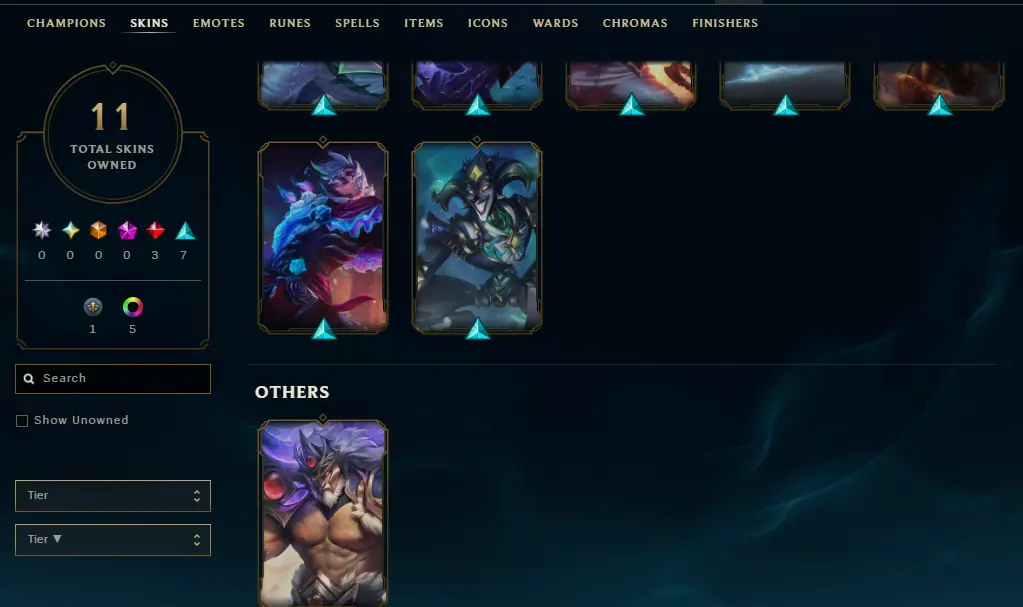Open the Tier ▼ sorting dropdown

tap(113, 540)
